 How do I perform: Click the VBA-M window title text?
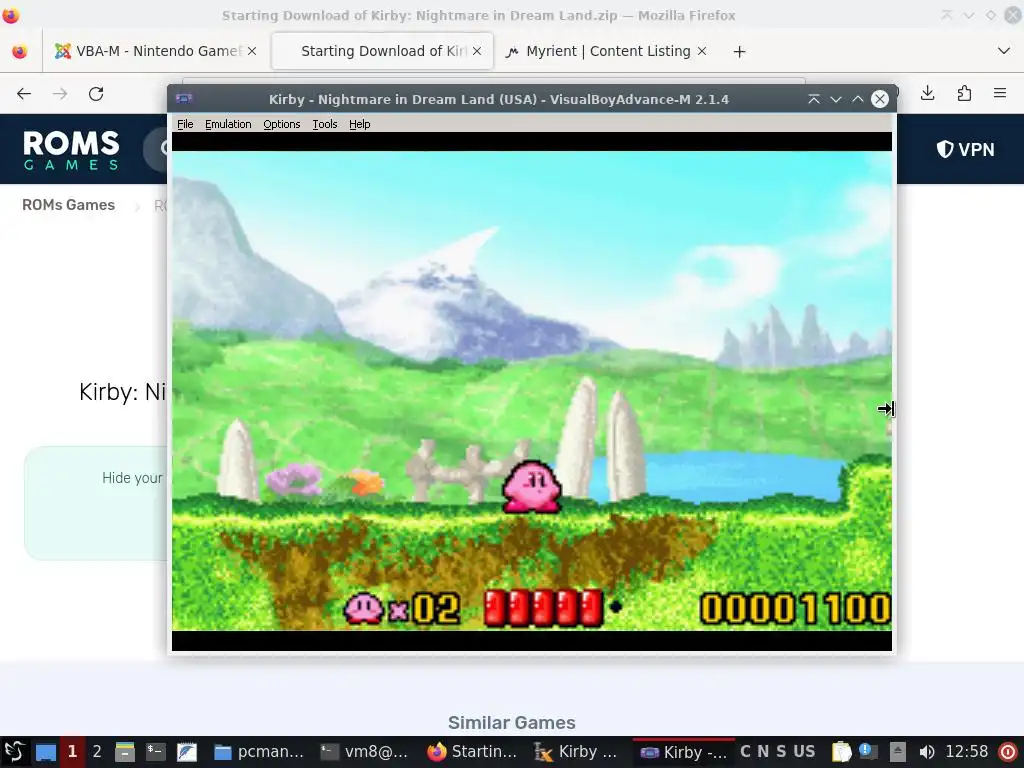[499, 99]
